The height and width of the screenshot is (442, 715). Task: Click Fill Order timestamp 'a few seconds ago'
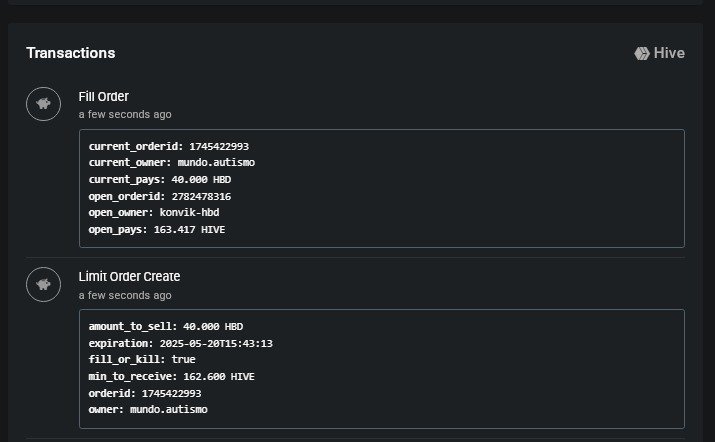coord(125,114)
